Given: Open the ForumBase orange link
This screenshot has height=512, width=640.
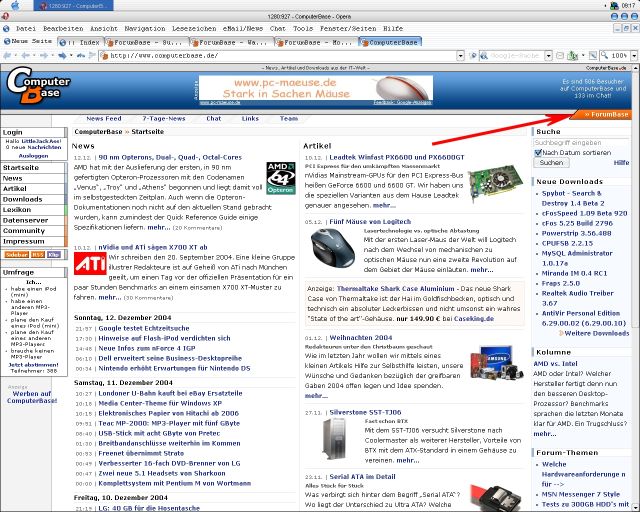Looking at the screenshot, I should 606,114.
